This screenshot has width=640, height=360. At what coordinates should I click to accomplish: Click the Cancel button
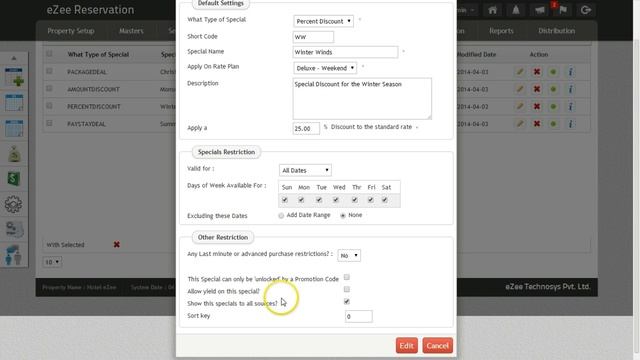pos(438,346)
